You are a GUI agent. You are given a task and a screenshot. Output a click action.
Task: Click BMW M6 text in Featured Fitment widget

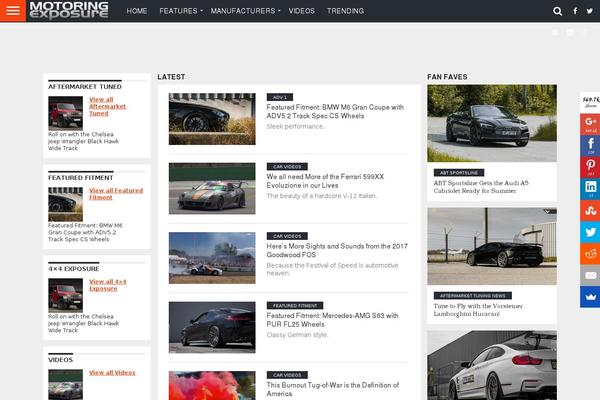(x=85, y=232)
